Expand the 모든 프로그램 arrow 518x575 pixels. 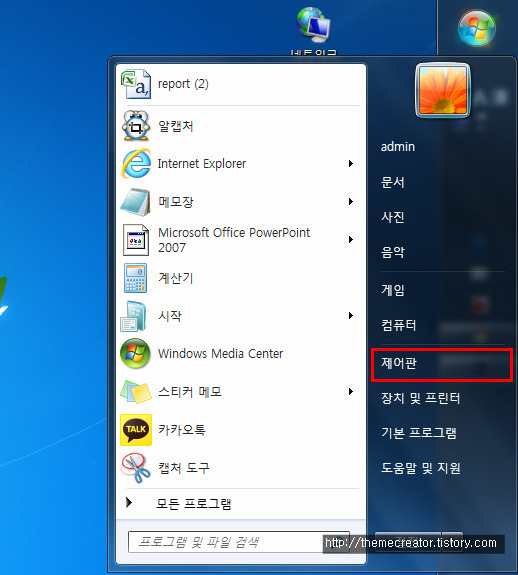(129, 503)
